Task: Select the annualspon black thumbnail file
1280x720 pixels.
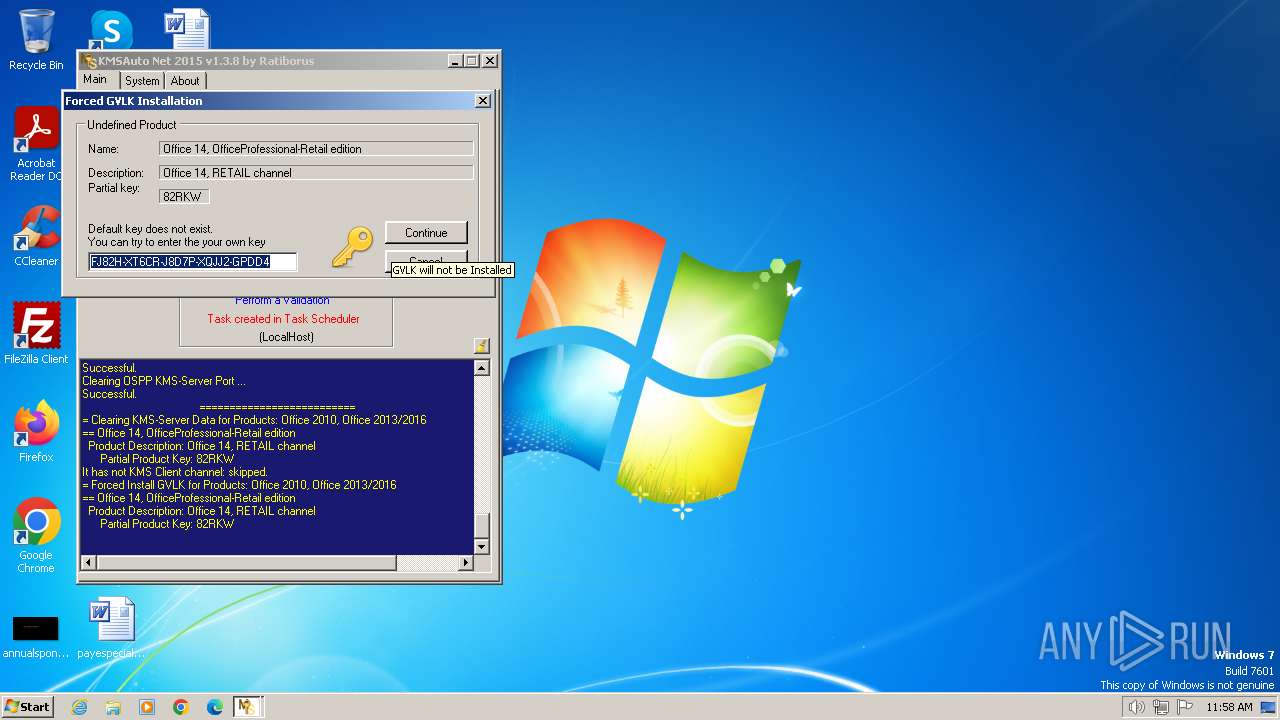Action: 36,636
